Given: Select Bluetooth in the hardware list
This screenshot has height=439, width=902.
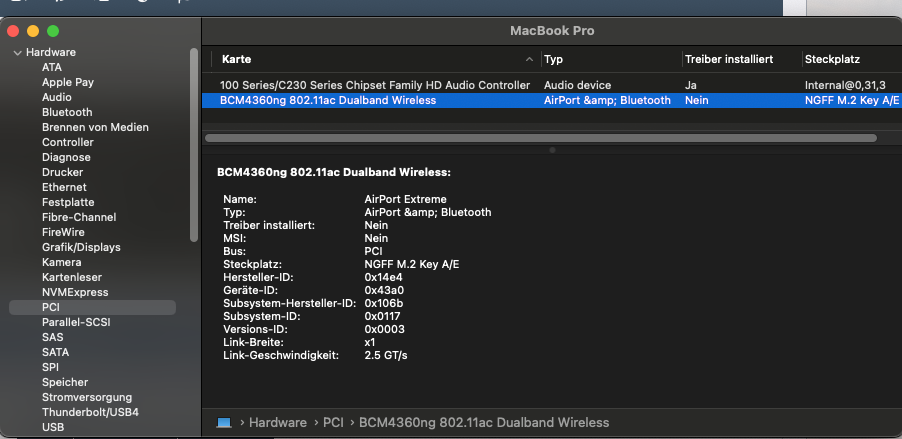Looking at the screenshot, I should 67,112.
